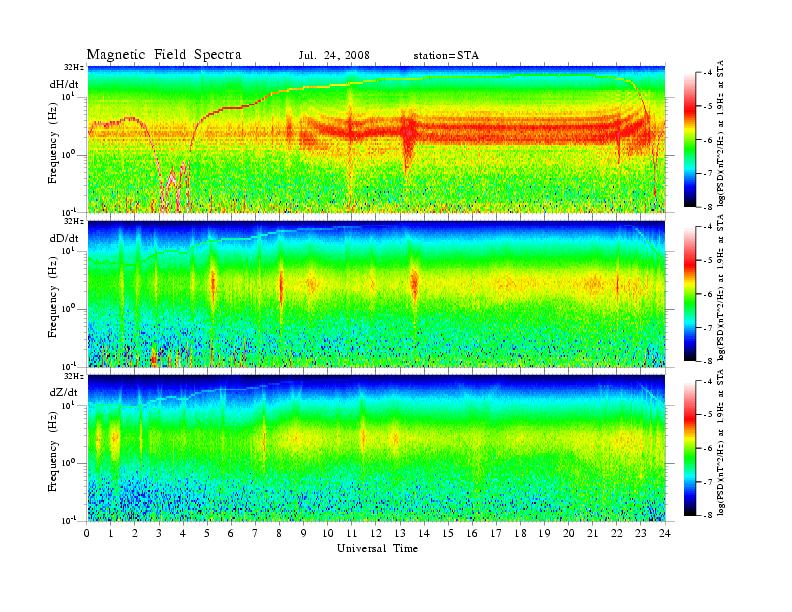Click the color scale bar beside the dH/dt panel
This screenshot has width=792, height=612.
pyautogui.click(x=689, y=140)
